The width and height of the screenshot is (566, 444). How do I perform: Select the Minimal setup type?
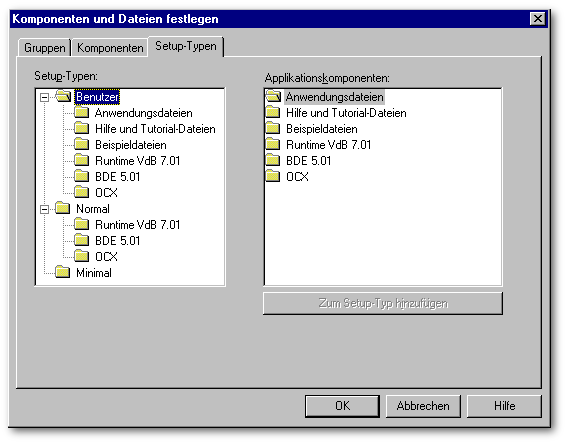point(94,273)
